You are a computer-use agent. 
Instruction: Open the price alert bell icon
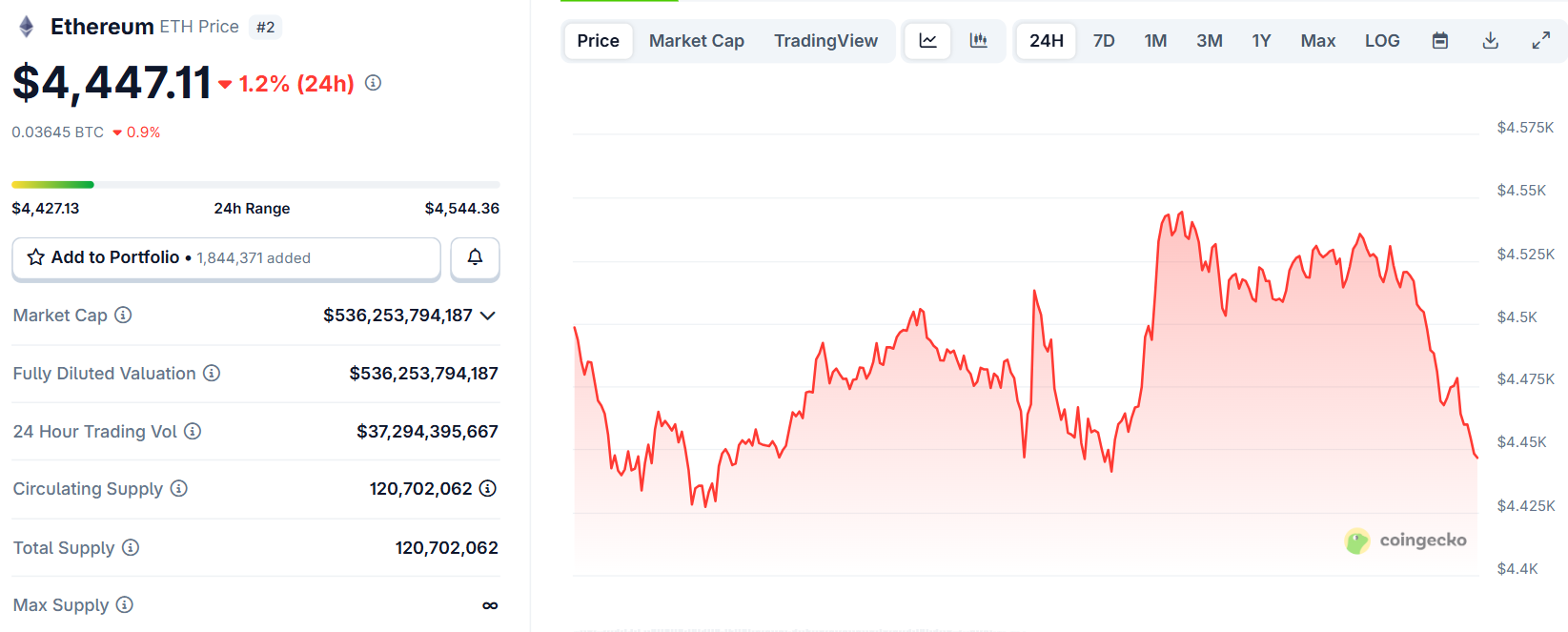pyautogui.click(x=475, y=257)
